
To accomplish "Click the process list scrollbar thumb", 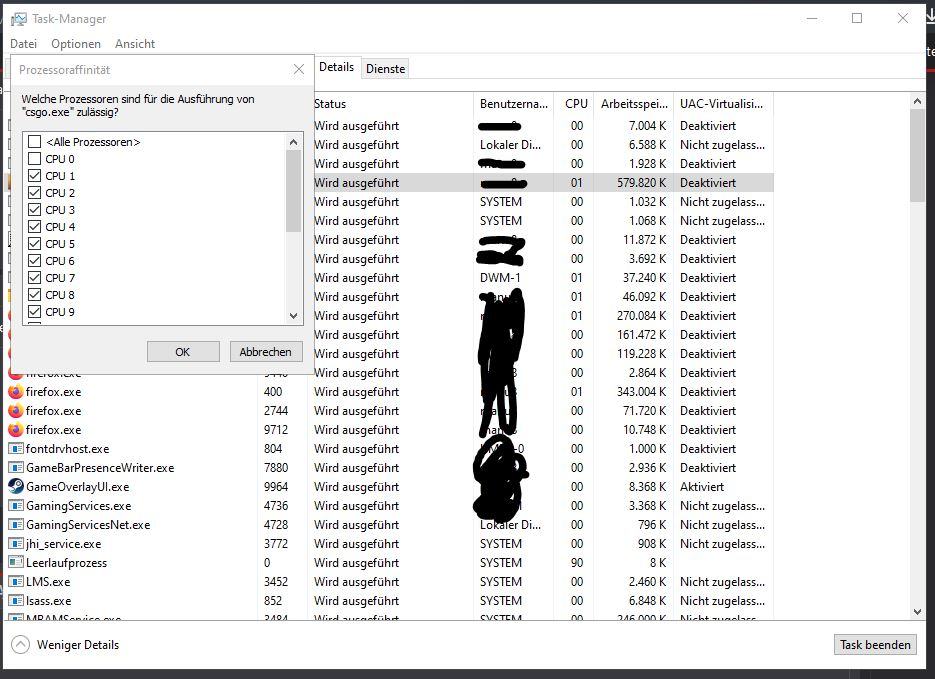I will point(917,156).
